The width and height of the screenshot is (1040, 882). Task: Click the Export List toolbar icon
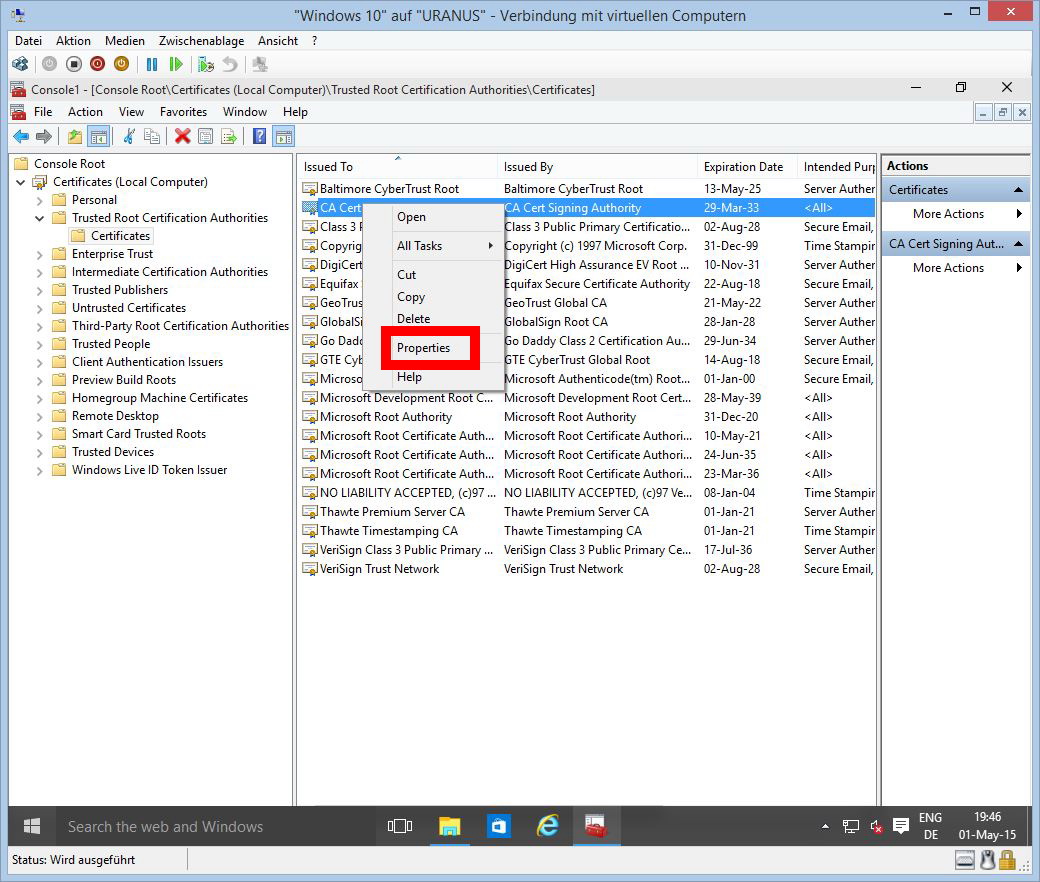coord(229,137)
